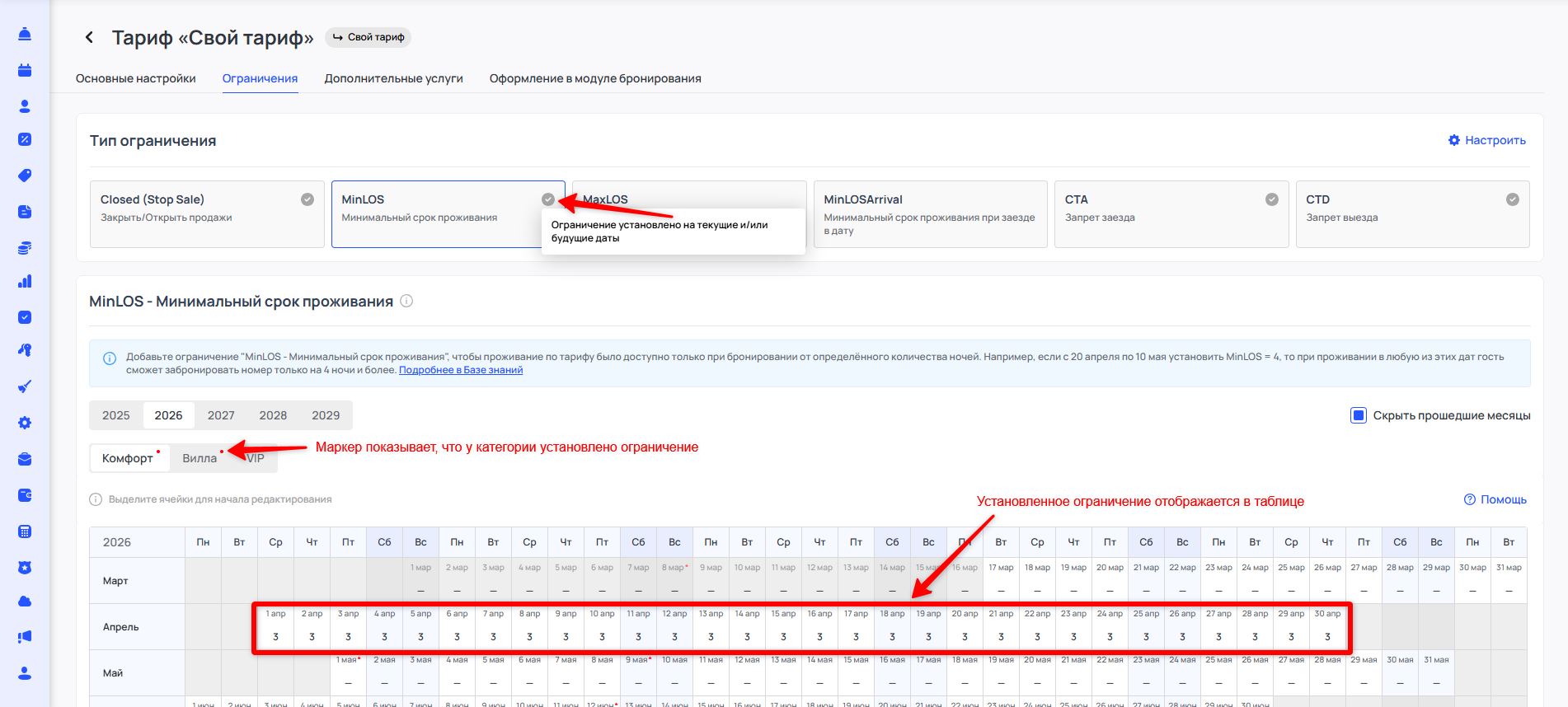Image resolution: width=1568 pixels, height=707 pixels.
Task: Switch to the "Основные настройки" tab
Action: point(136,79)
